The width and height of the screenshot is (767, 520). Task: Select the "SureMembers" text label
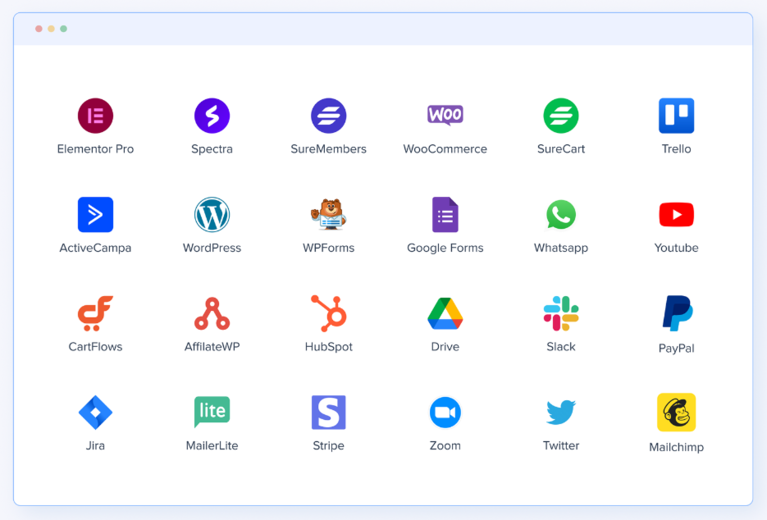329,149
